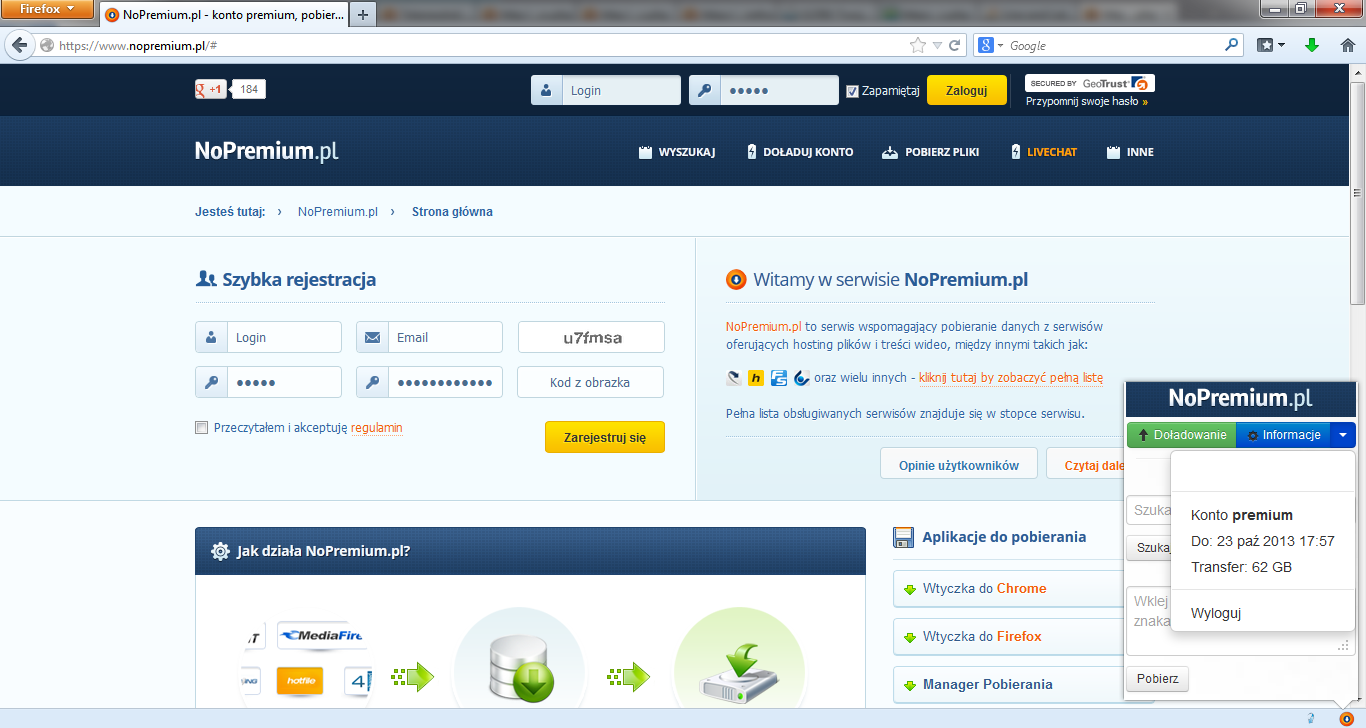Click the site identity globe icon in URL bar
The image size is (1366, 728).
tap(46, 45)
